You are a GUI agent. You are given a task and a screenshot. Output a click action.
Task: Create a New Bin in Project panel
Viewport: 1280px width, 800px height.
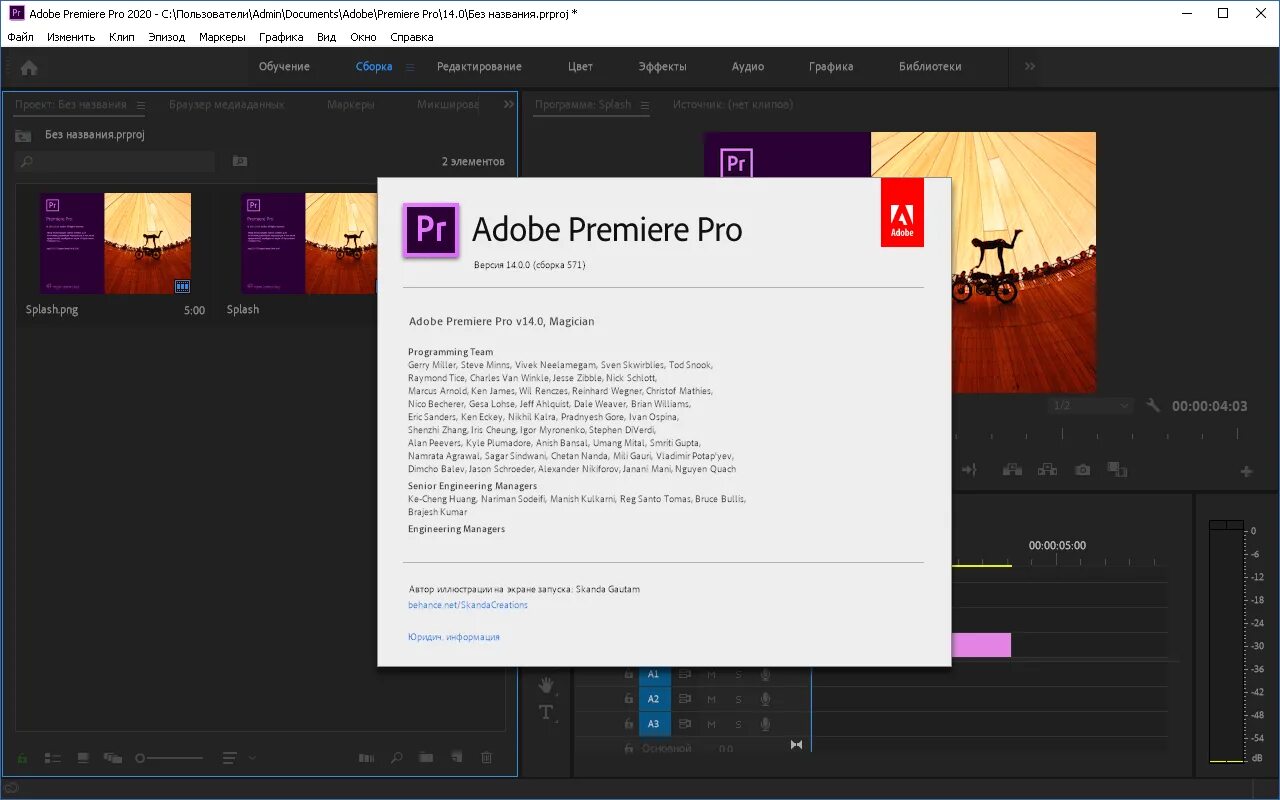(x=426, y=759)
